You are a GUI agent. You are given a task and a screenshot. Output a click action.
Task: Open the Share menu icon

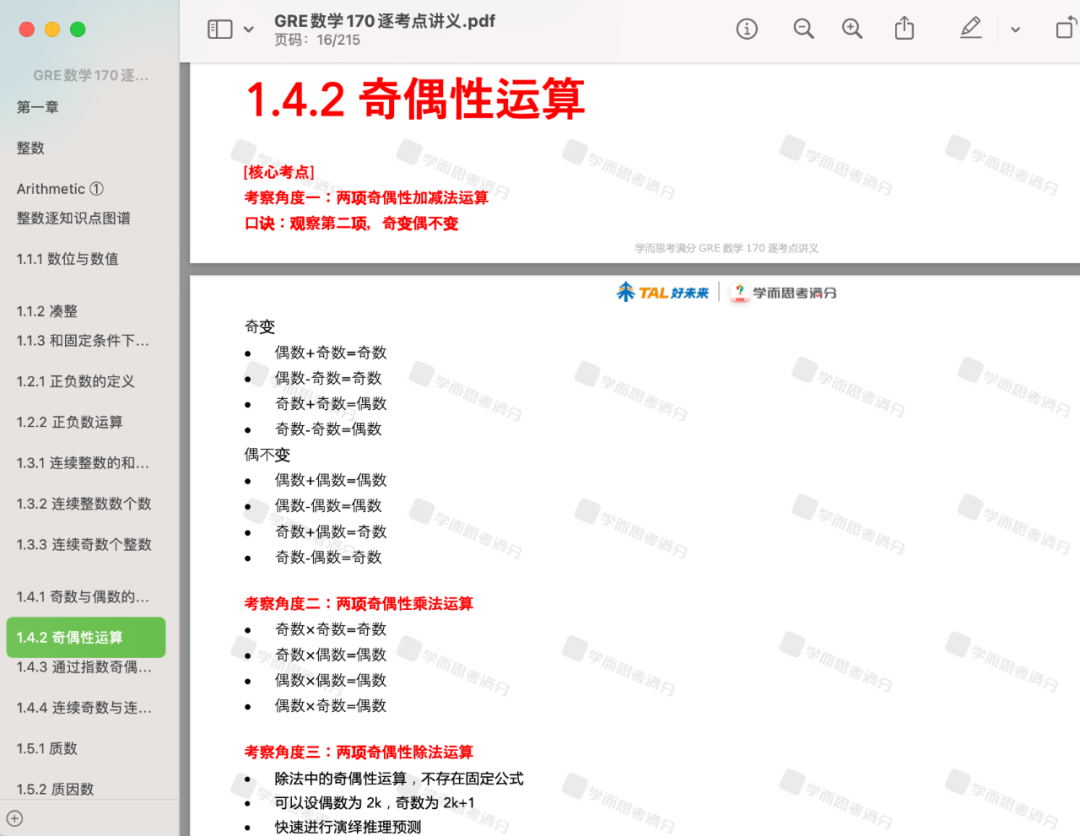click(904, 29)
